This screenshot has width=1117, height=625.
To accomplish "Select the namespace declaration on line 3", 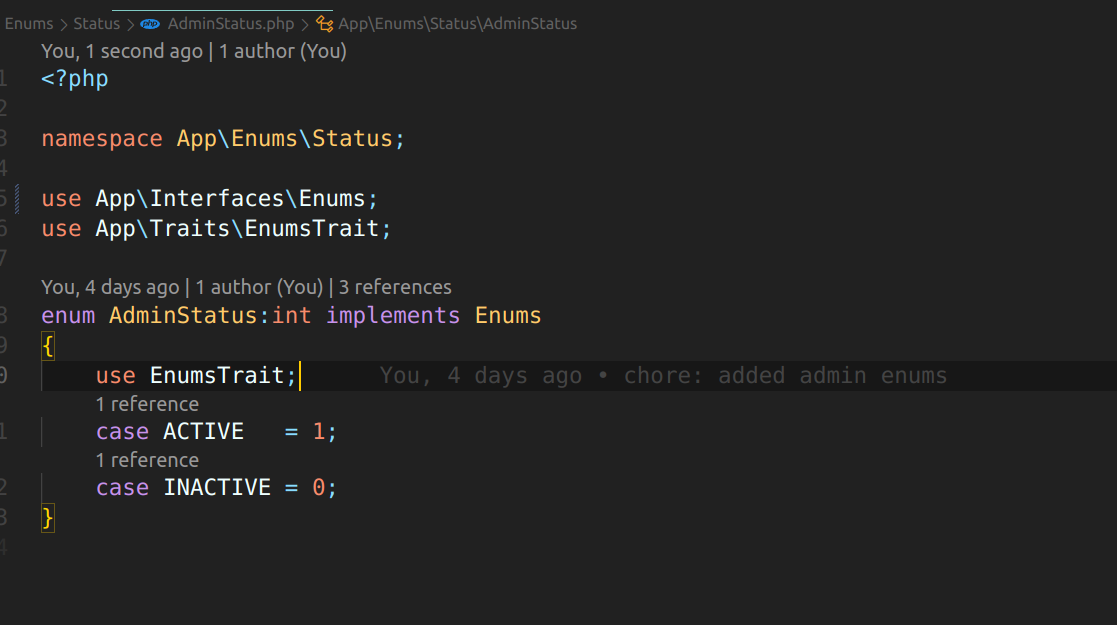I will pyautogui.click(x=220, y=138).
